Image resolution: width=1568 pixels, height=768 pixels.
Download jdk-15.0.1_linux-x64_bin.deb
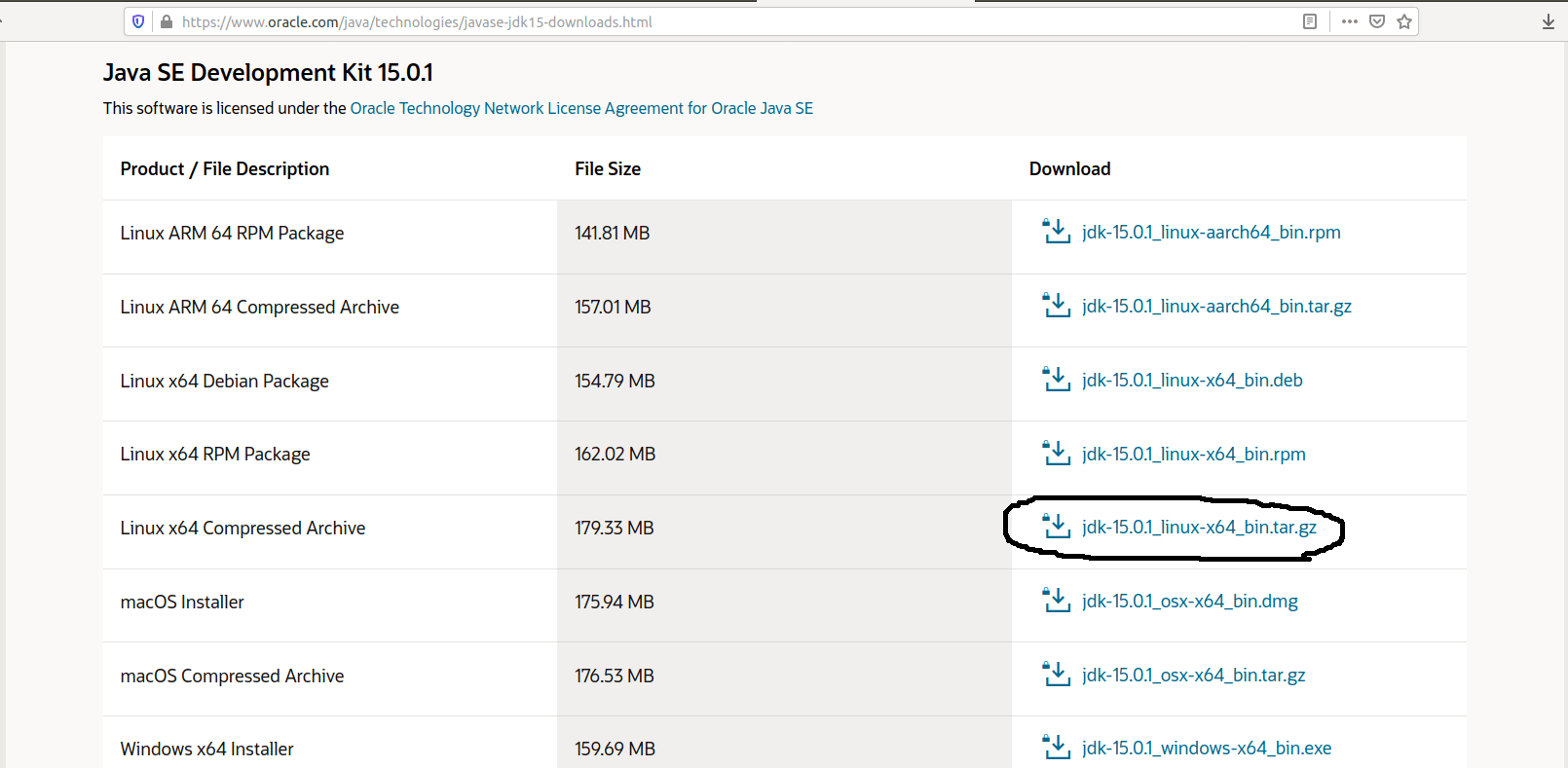1192,380
